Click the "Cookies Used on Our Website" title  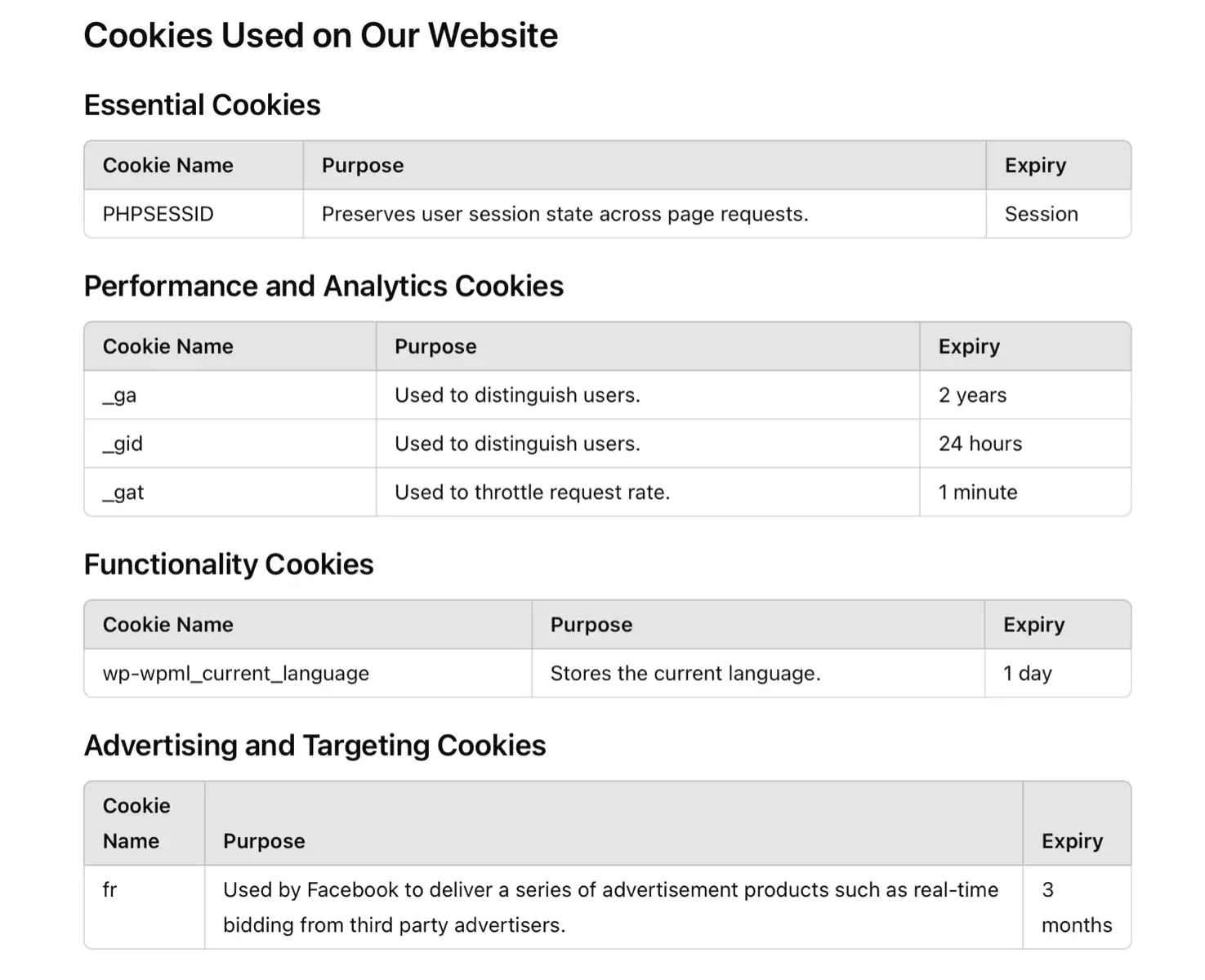pos(320,36)
